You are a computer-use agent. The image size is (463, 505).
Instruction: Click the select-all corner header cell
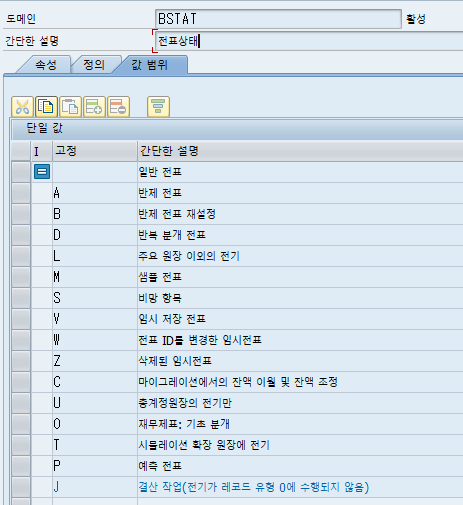[21, 151]
